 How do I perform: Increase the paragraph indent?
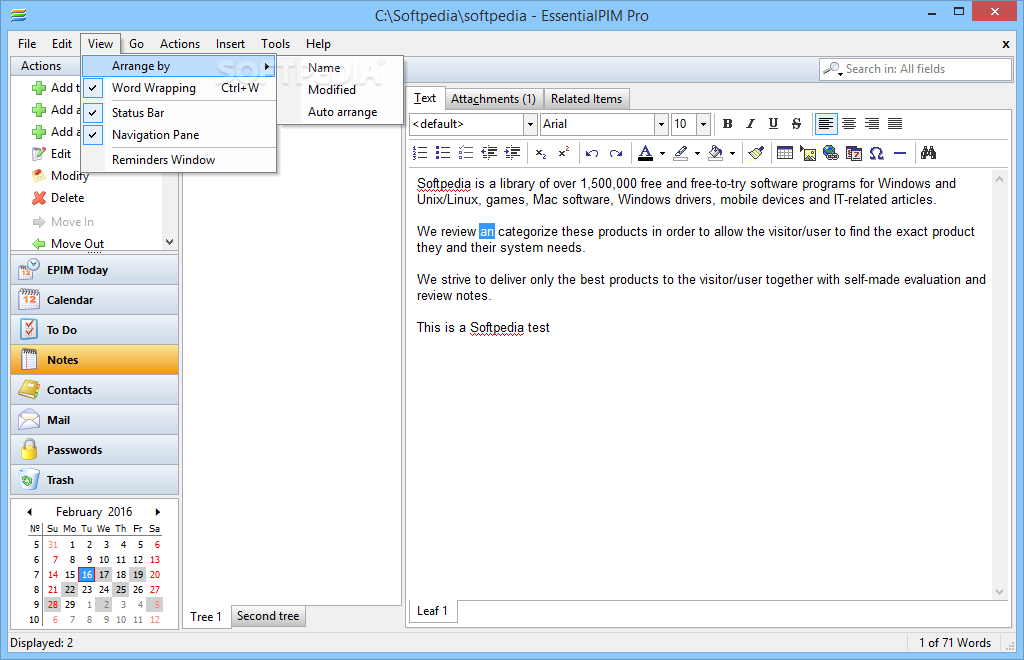pyautogui.click(x=513, y=153)
